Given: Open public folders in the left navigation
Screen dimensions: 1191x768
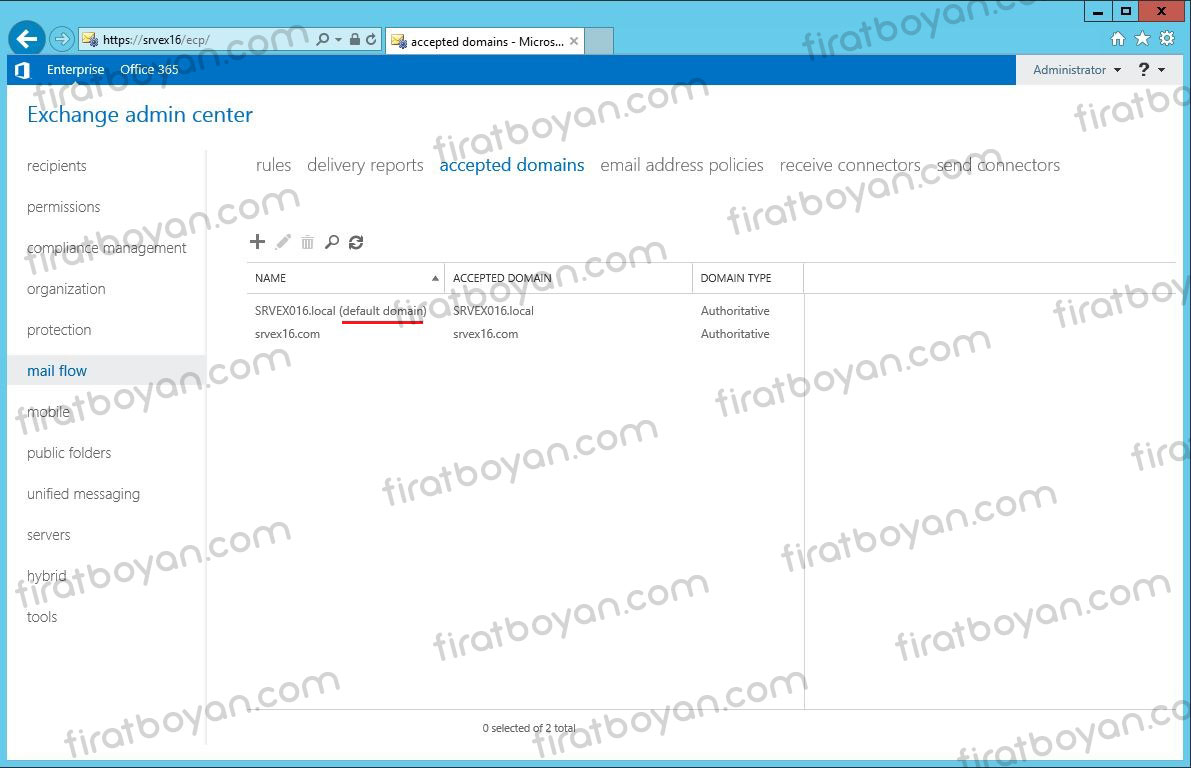Looking at the screenshot, I should [68, 453].
